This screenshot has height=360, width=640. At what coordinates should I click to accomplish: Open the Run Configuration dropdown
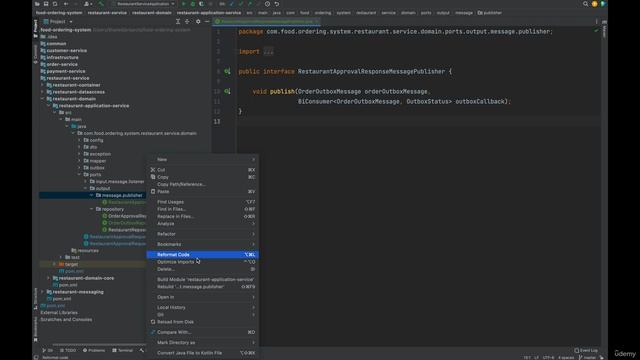pos(144,4)
